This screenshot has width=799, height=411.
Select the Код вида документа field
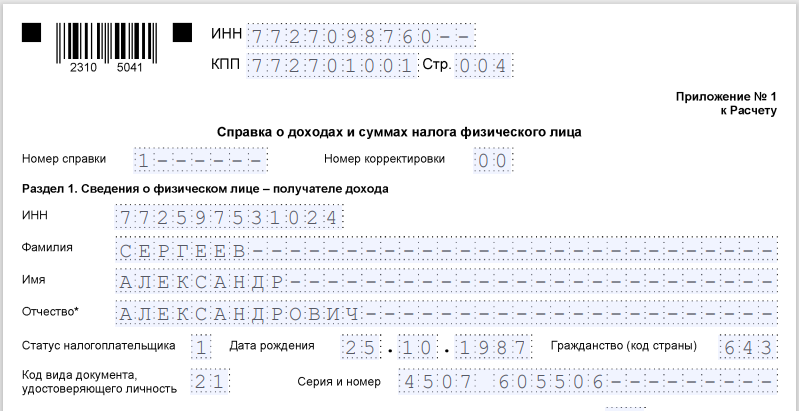(x=211, y=381)
